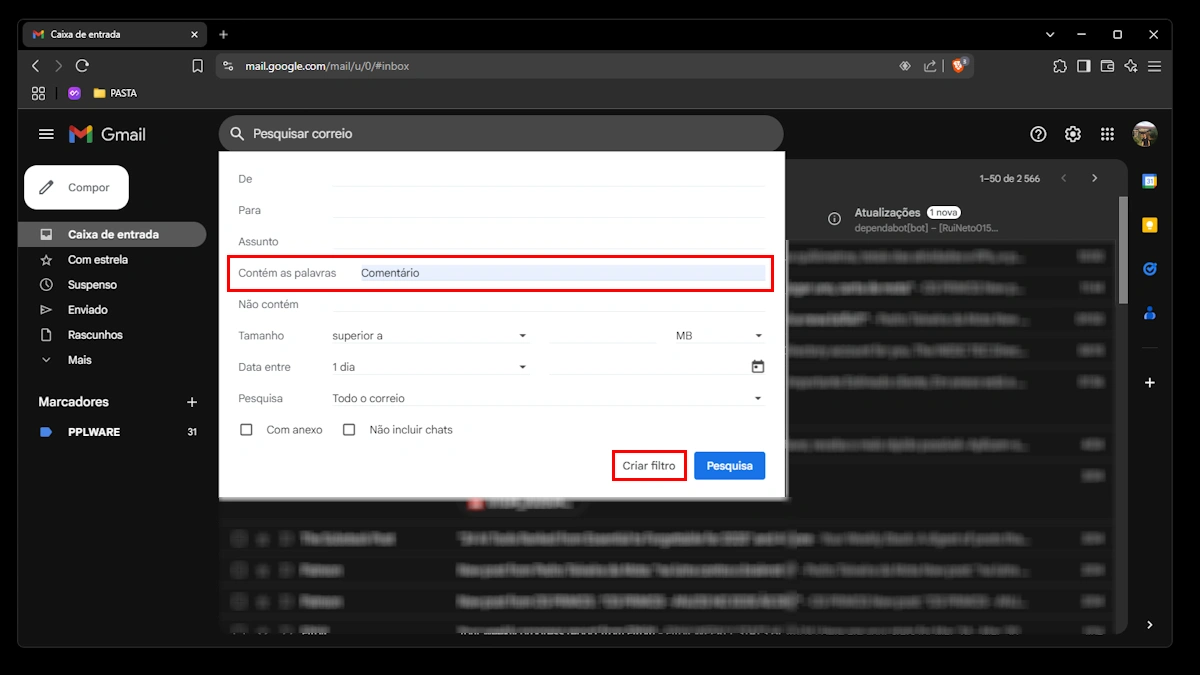
Task: Click the Gmail support help icon
Action: point(1038,134)
